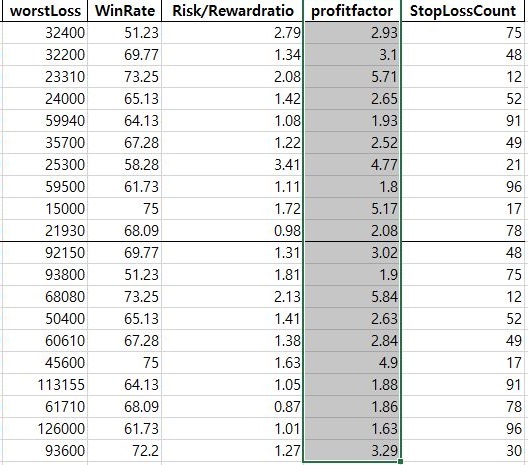Select worstLoss value 35700
The image size is (528, 465).
pyautogui.click(x=45, y=142)
